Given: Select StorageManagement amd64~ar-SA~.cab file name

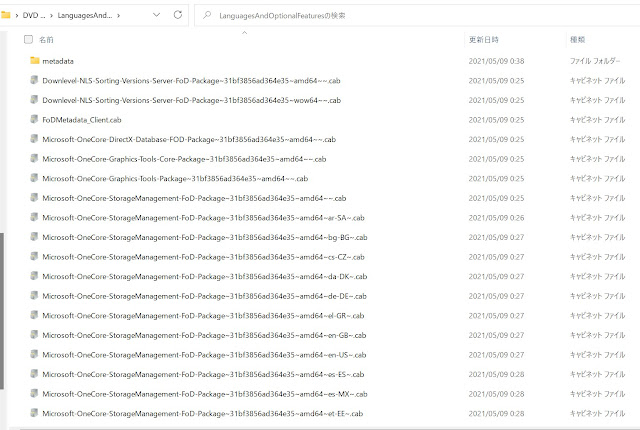Looking at the screenshot, I should tap(203, 218).
